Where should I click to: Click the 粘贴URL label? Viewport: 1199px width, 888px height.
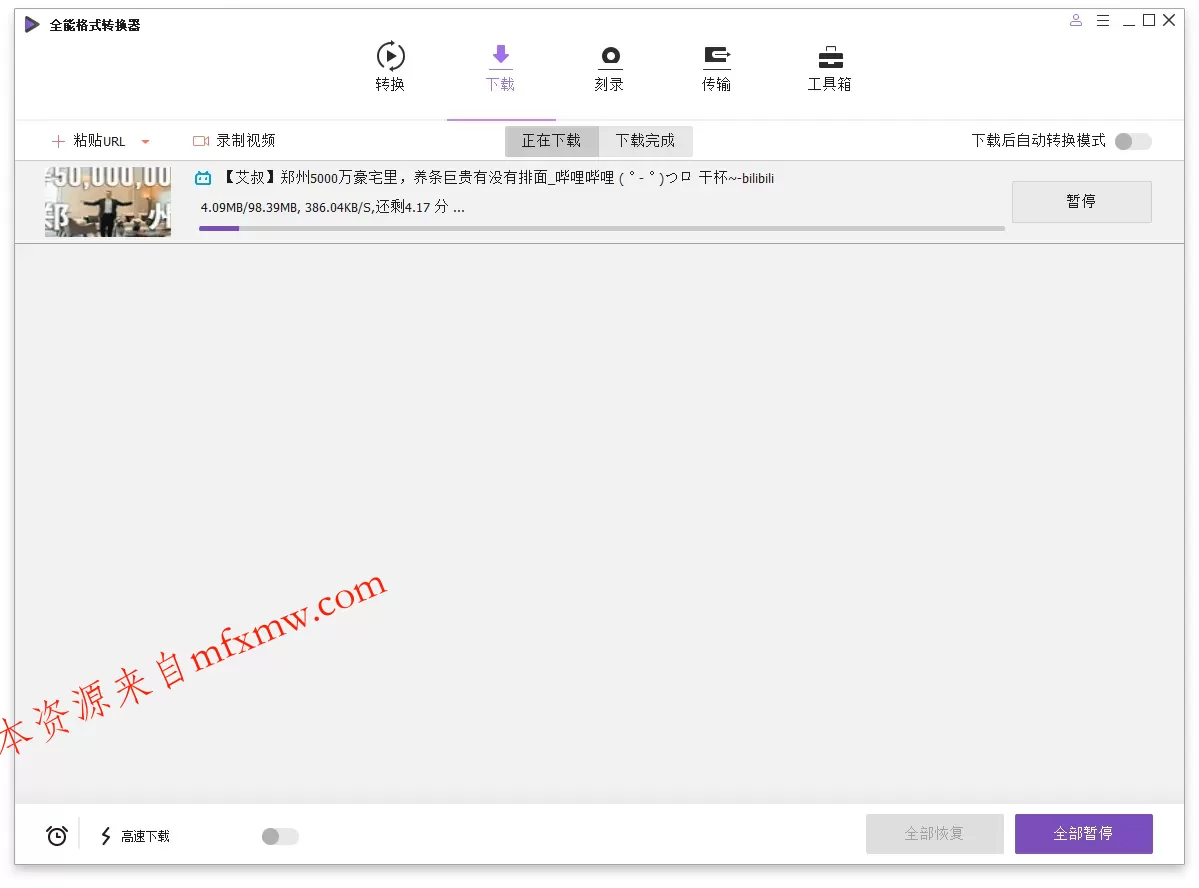tap(99, 141)
